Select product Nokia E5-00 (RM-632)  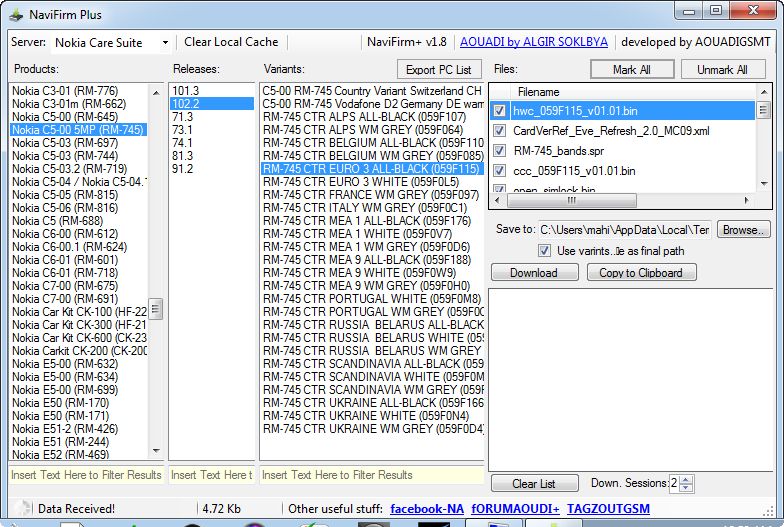[x=78, y=364]
